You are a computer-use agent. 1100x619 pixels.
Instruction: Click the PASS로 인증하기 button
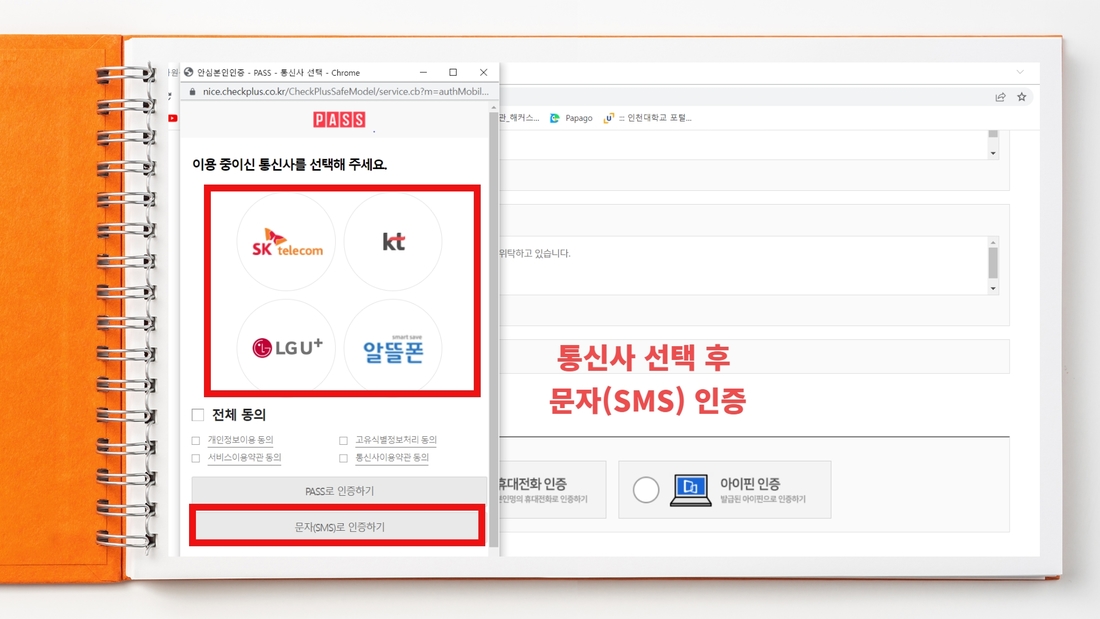[x=339, y=491]
